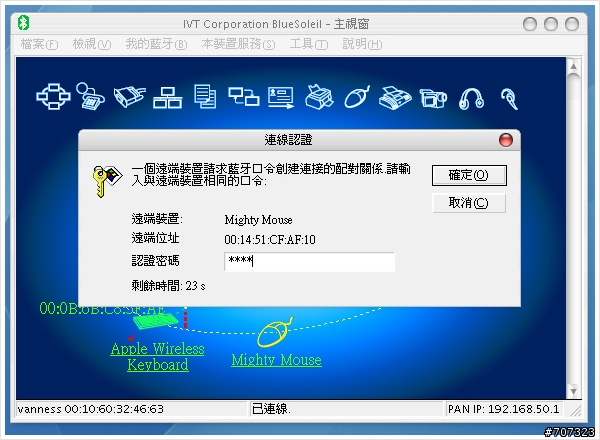Cancel pairing with 取消(C) button

click(469, 203)
